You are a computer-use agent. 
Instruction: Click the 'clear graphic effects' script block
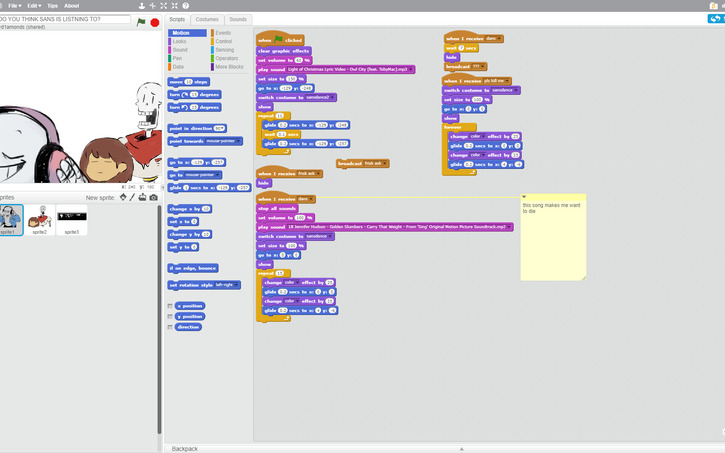coord(284,51)
